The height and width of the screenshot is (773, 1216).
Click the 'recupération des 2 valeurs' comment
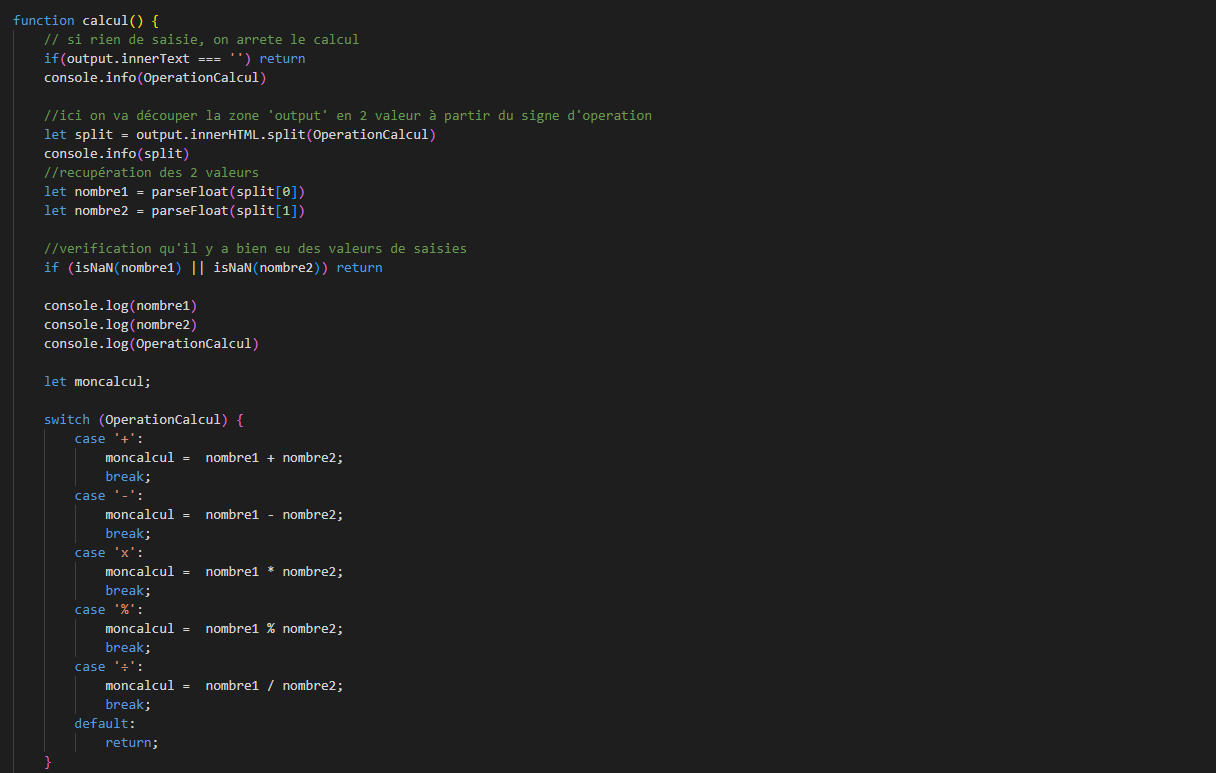point(150,172)
